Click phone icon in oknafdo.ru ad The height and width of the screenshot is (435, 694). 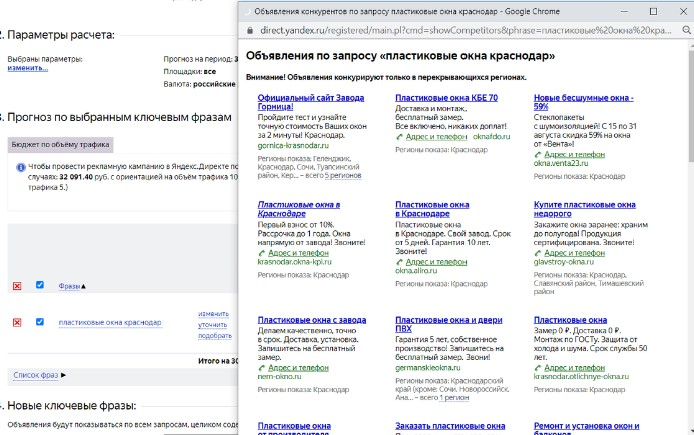(399, 137)
